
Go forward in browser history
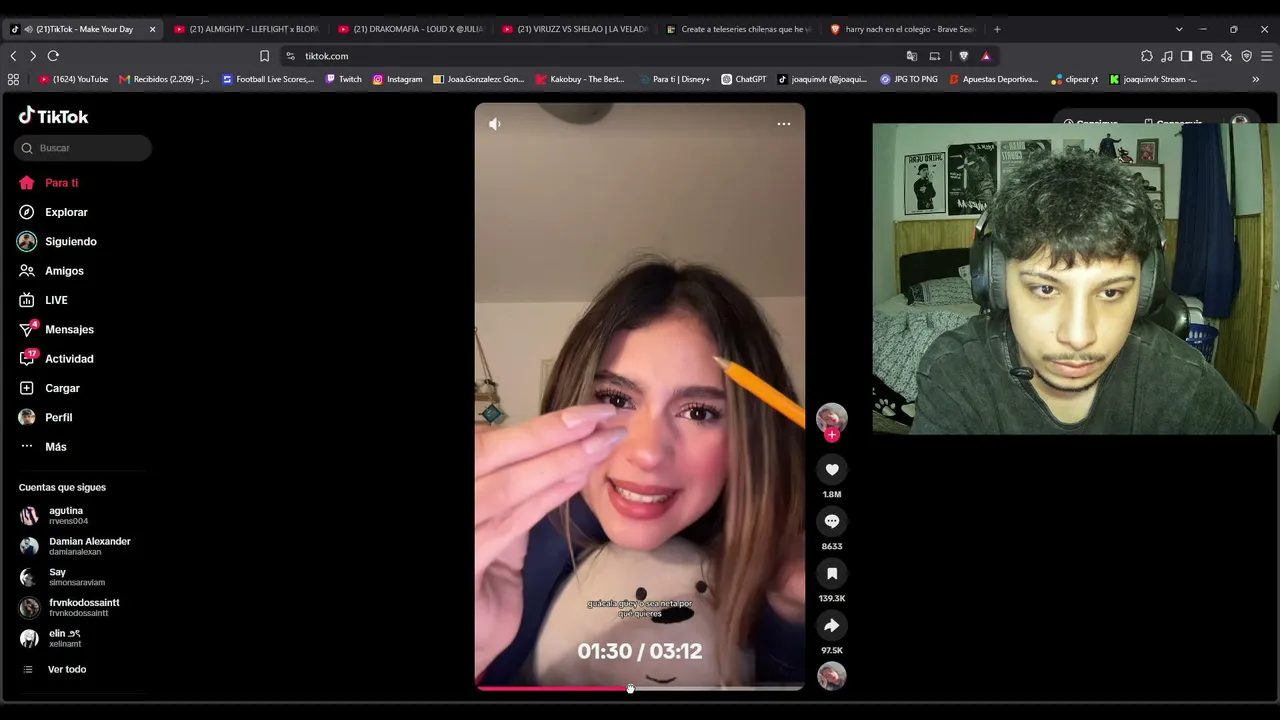pos(33,56)
